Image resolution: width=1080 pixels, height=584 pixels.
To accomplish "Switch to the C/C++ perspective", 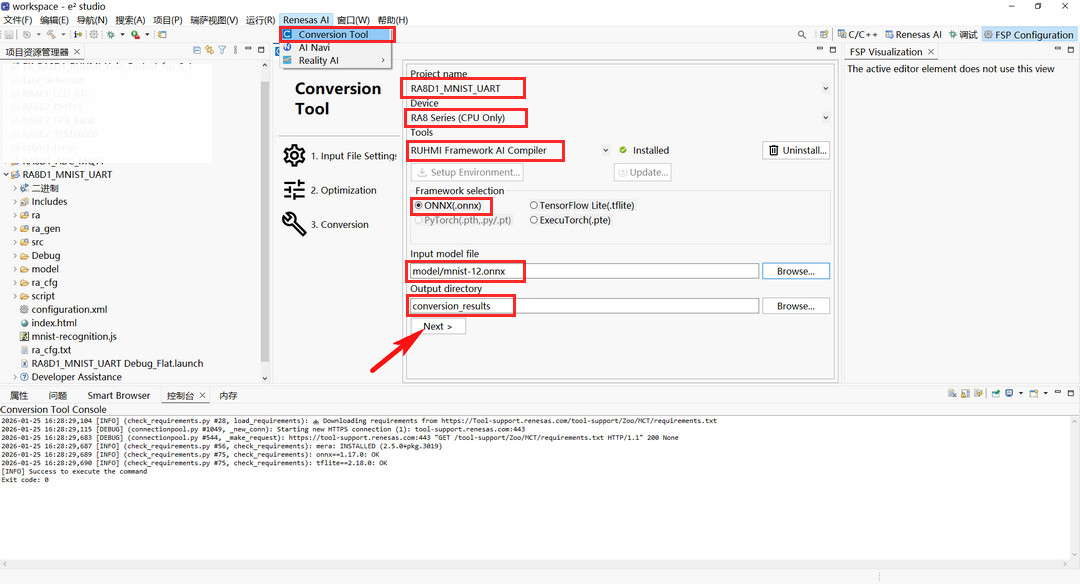I will tap(858, 34).
